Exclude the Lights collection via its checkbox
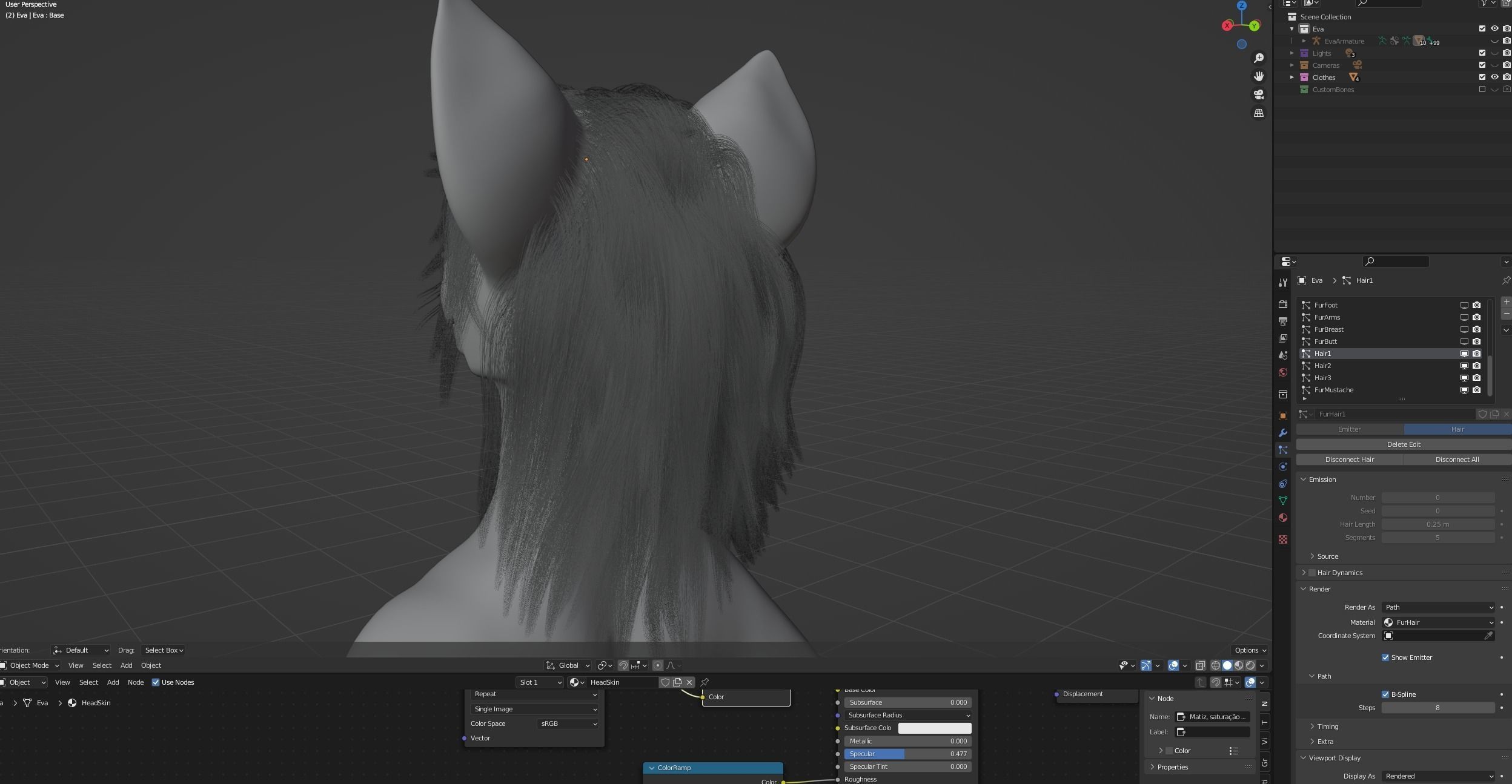Viewport: 1512px width, 784px height. click(x=1482, y=53)
